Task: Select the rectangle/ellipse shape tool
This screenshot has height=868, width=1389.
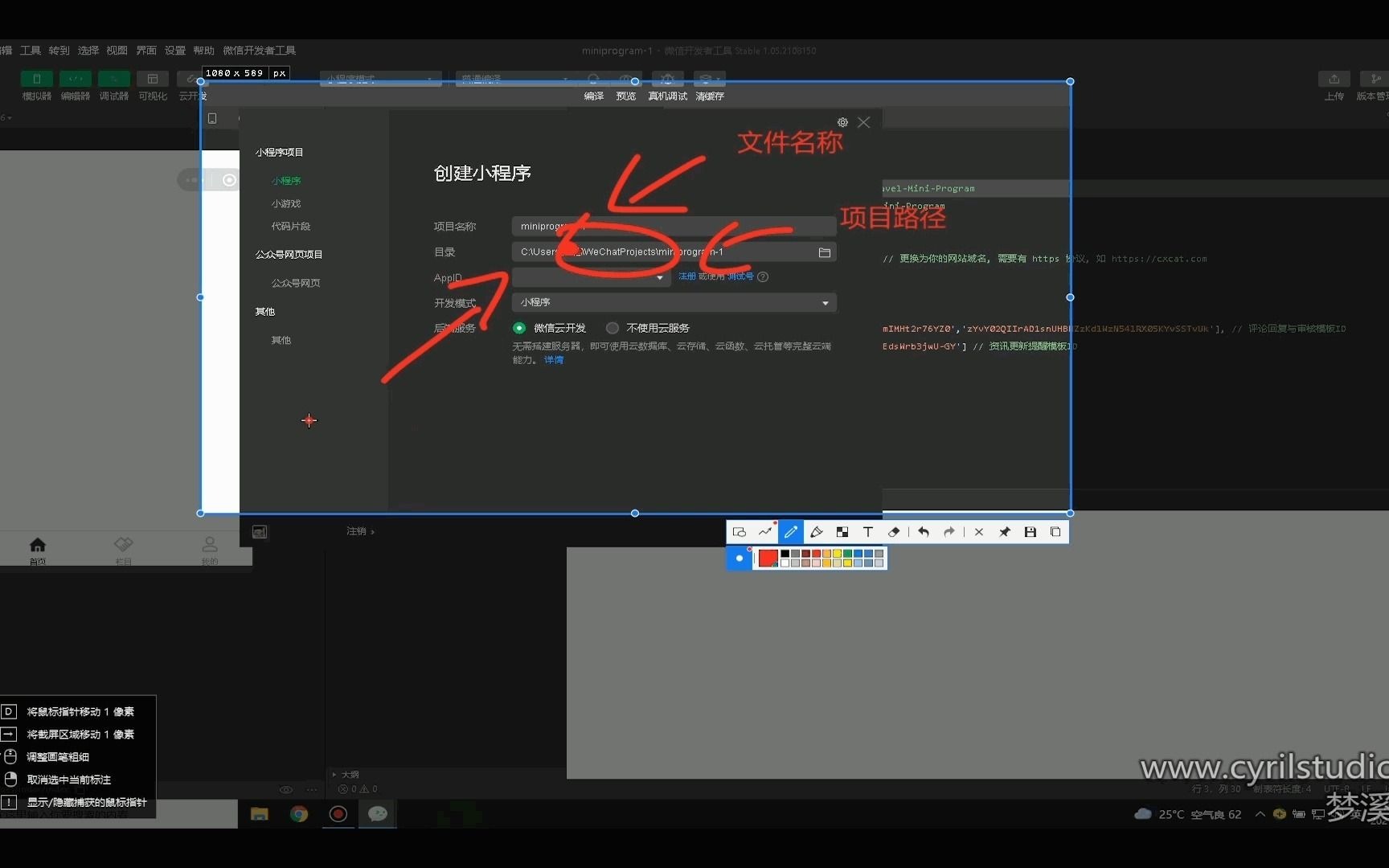Action: point(740,532)
